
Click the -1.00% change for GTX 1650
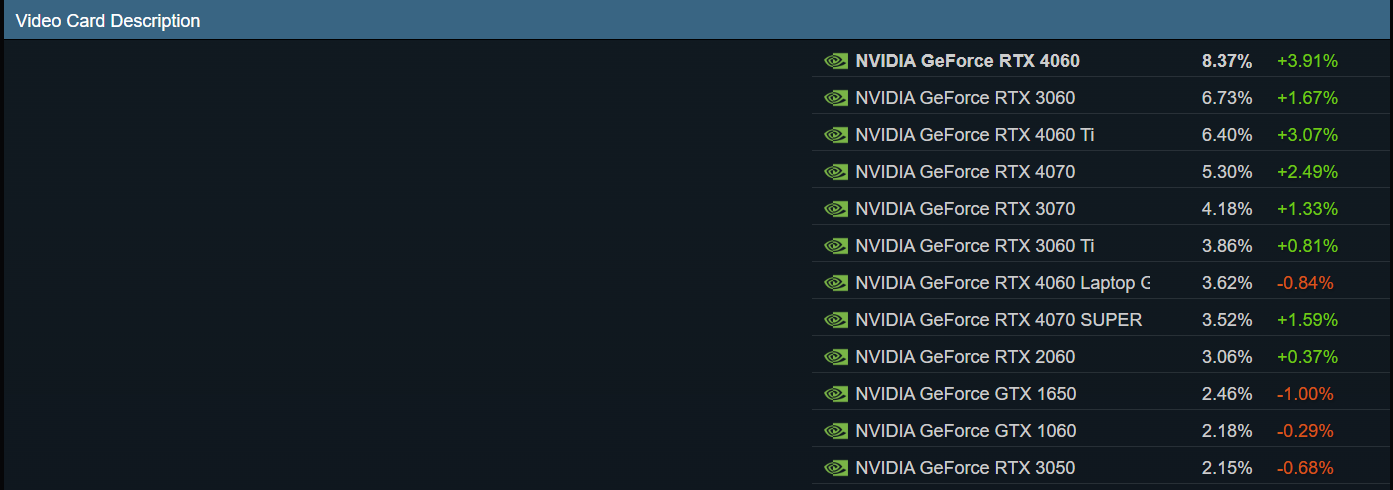pyautogui.click(x=1305, y=394)
